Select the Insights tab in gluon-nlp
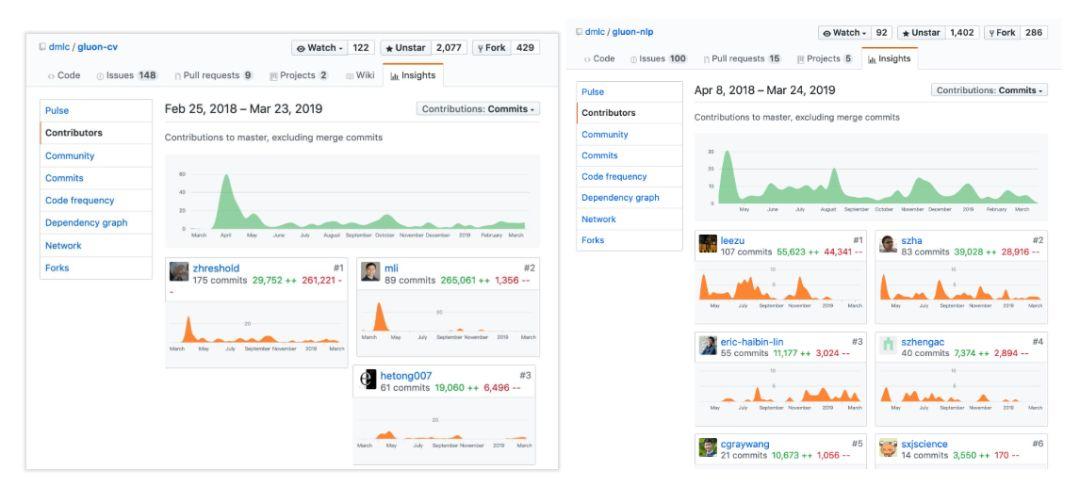 (x=889, y=59)
